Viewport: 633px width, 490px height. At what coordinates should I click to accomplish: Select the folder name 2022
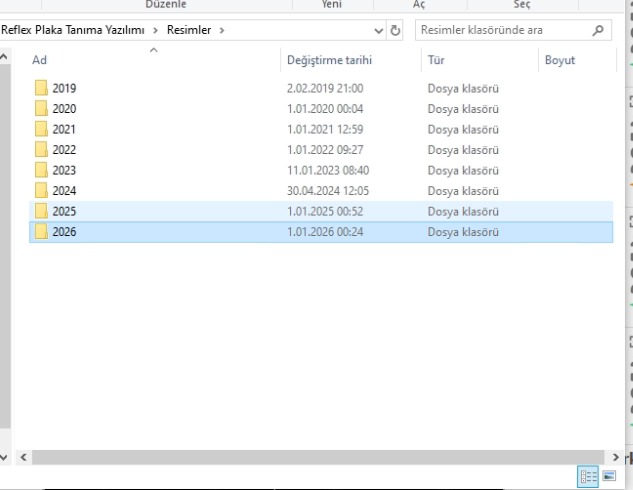64,150
